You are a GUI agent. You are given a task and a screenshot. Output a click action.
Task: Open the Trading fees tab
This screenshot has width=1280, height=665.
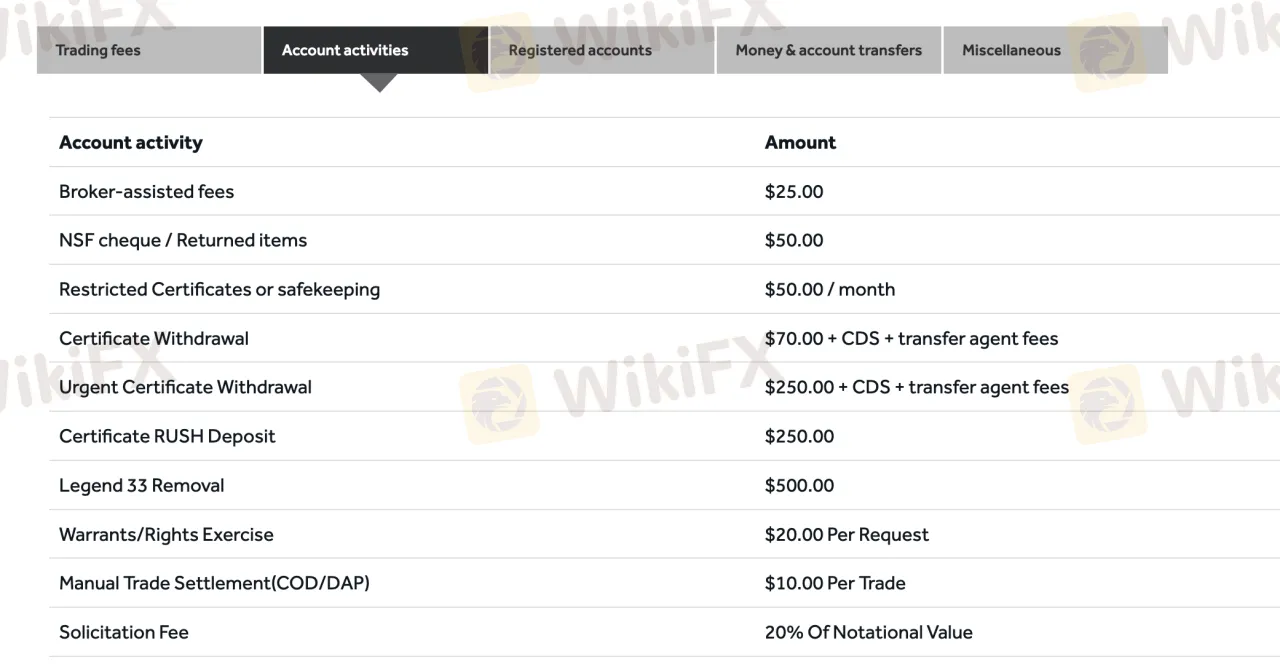tap(149, 50)
